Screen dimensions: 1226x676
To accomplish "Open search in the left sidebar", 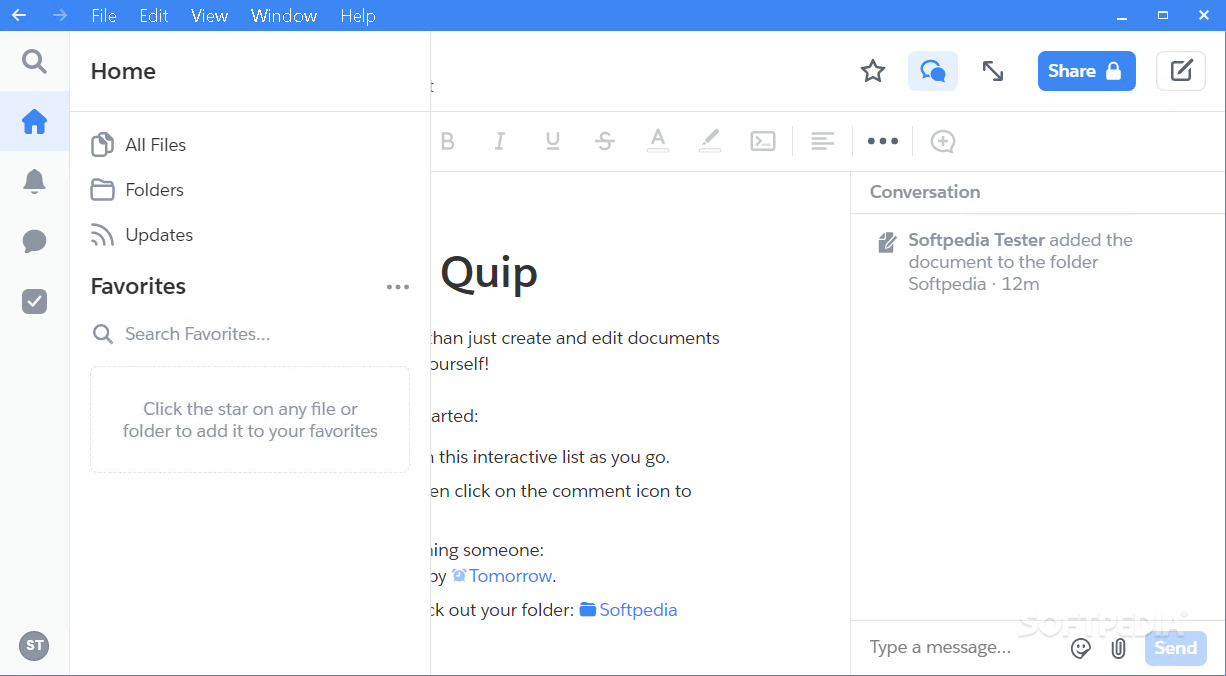I will pos(34,62).
